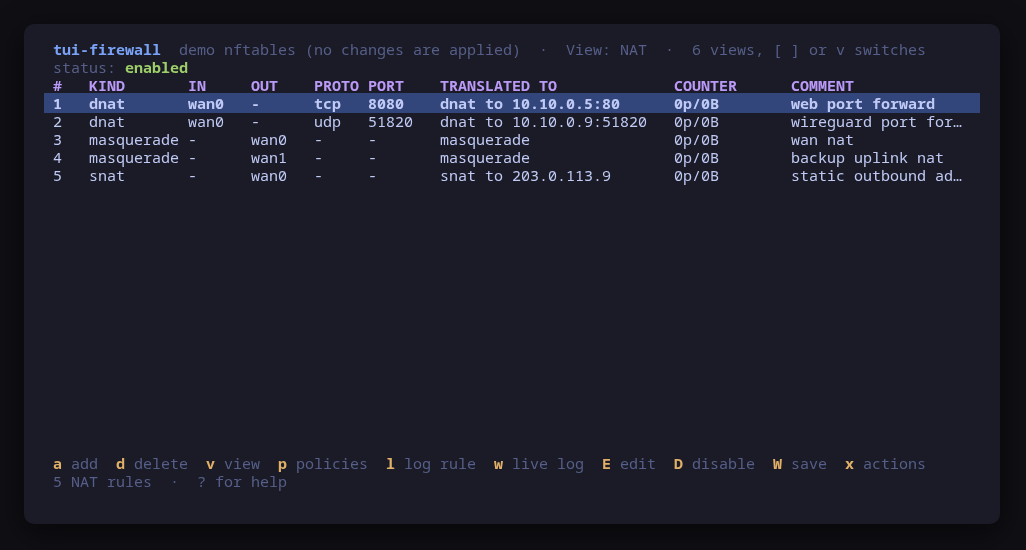Click the 'l log rule' shortcut
This screenshot has width=1026, height=550.
coord(431,464)
